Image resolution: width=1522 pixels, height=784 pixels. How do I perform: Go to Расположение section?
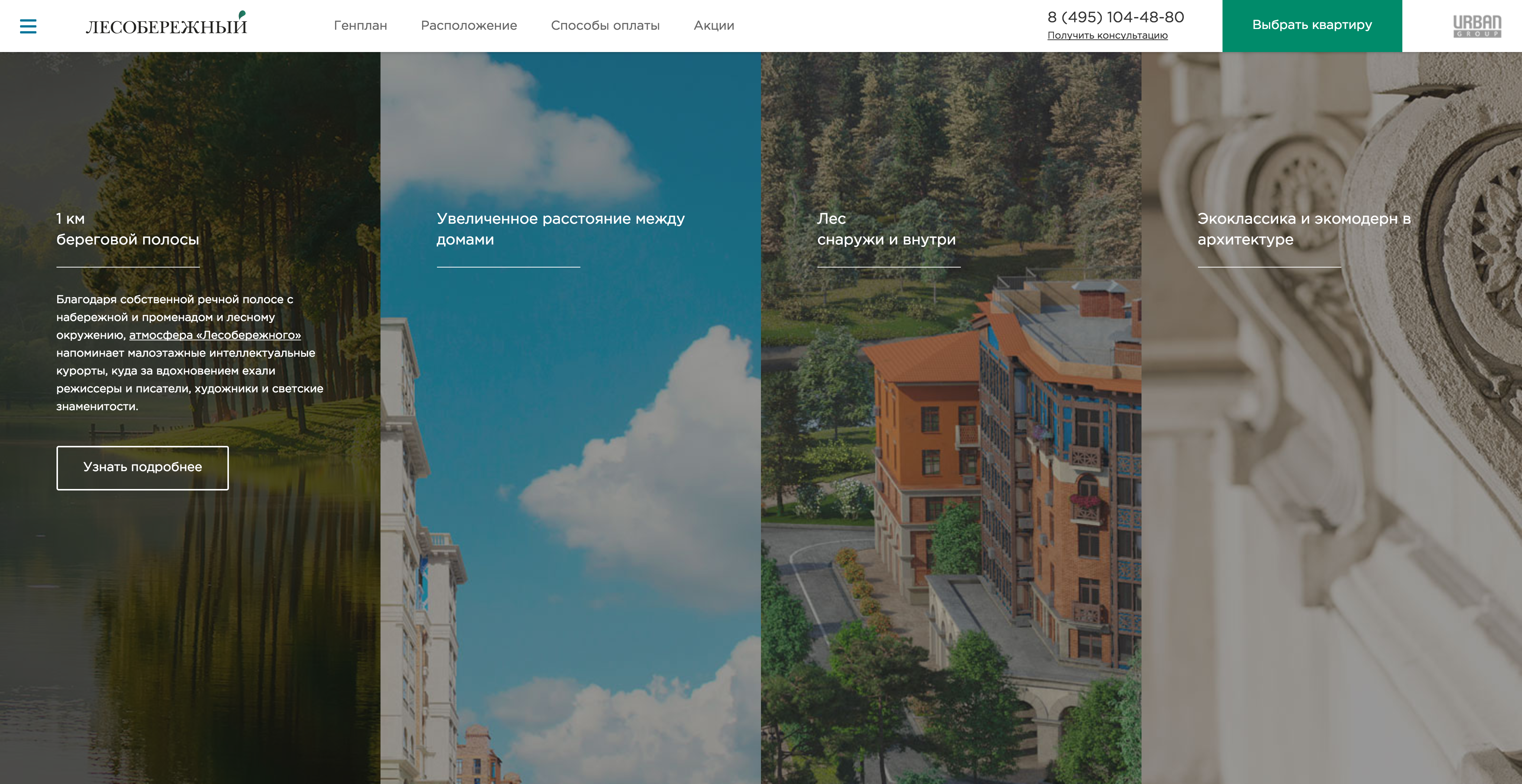click(x=469, y=25)
